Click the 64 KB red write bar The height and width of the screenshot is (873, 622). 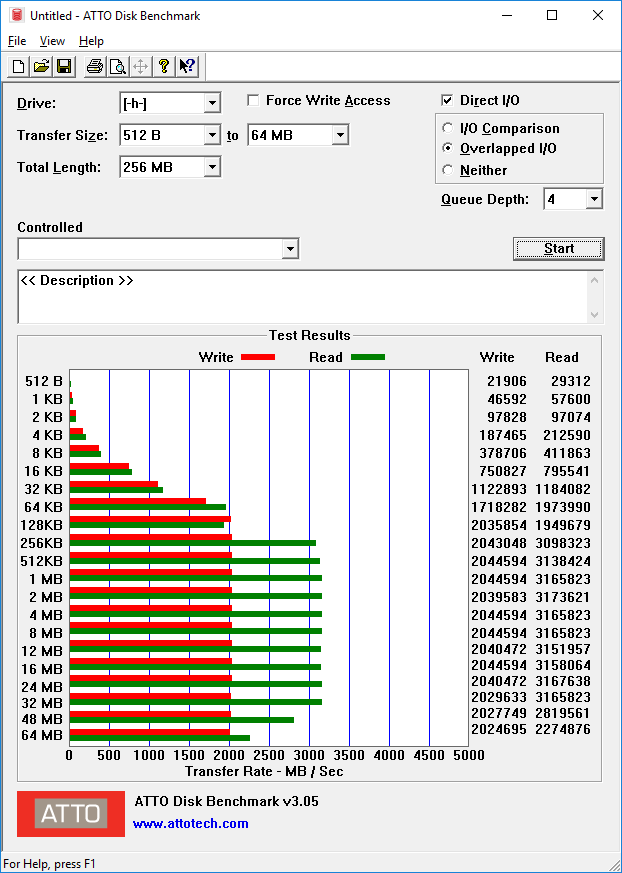click(138, 501)
